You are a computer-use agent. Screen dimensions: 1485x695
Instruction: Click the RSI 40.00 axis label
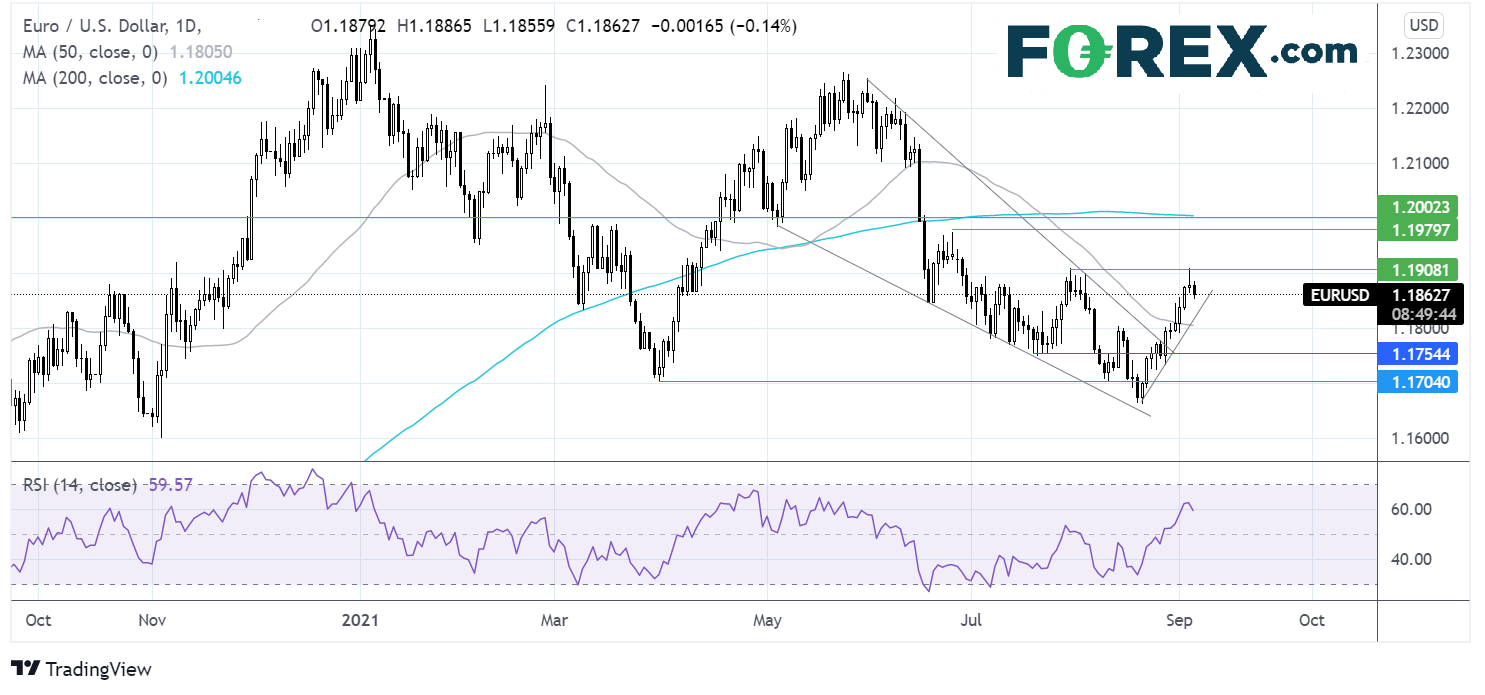pyautogui.click(x=1412, y=559)
